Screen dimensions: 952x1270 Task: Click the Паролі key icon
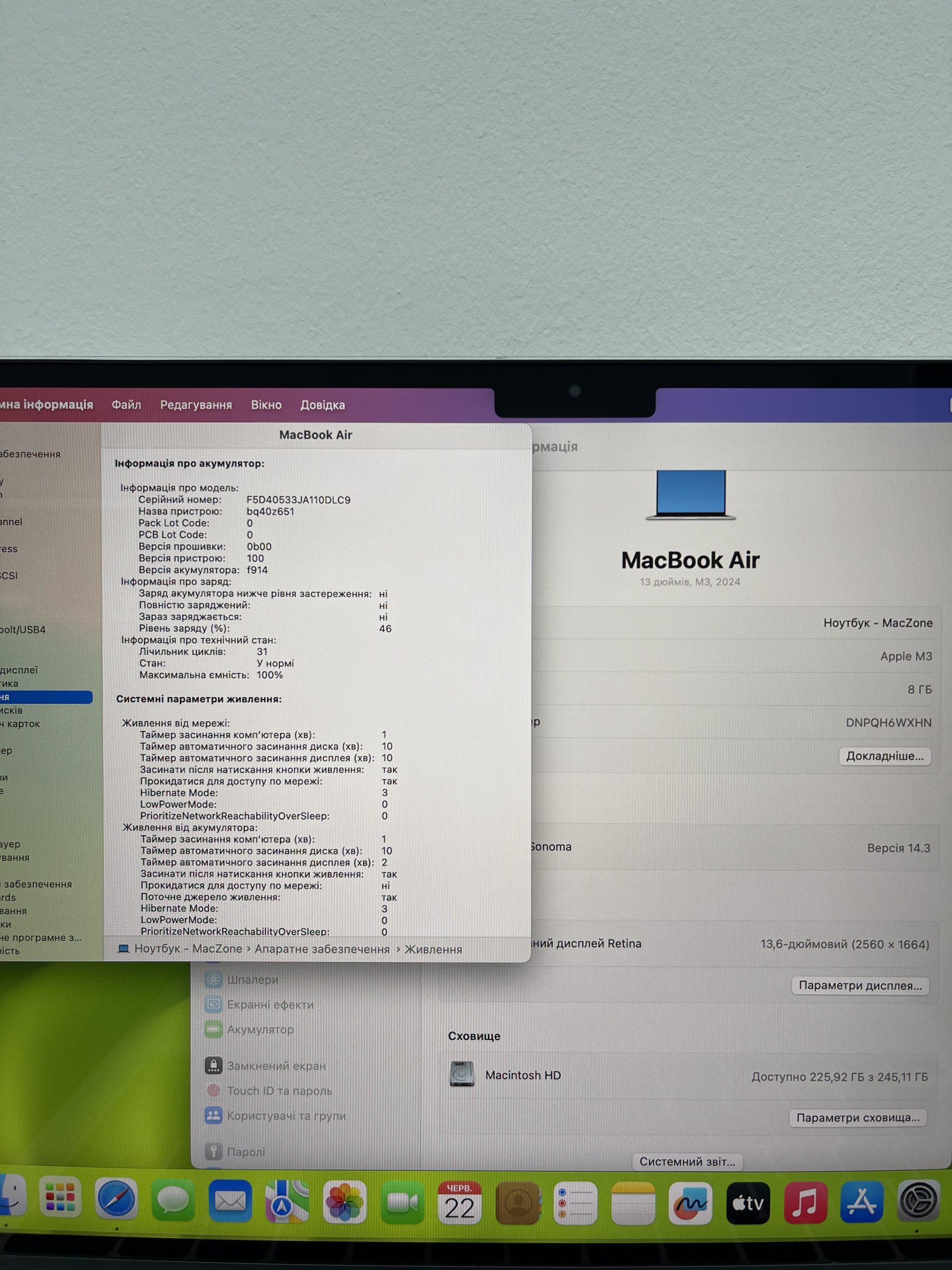coord(214,1151)
